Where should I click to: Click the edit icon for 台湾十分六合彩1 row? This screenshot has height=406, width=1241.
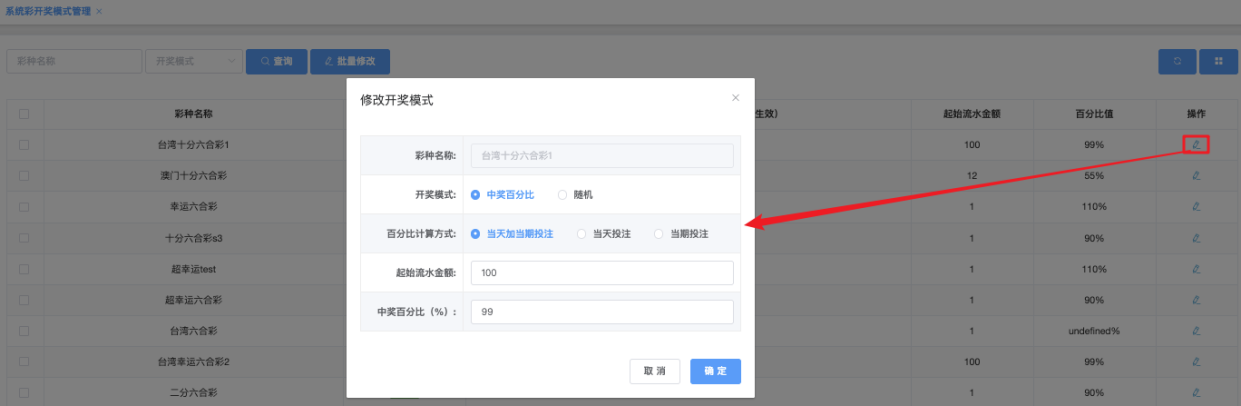1195,145
